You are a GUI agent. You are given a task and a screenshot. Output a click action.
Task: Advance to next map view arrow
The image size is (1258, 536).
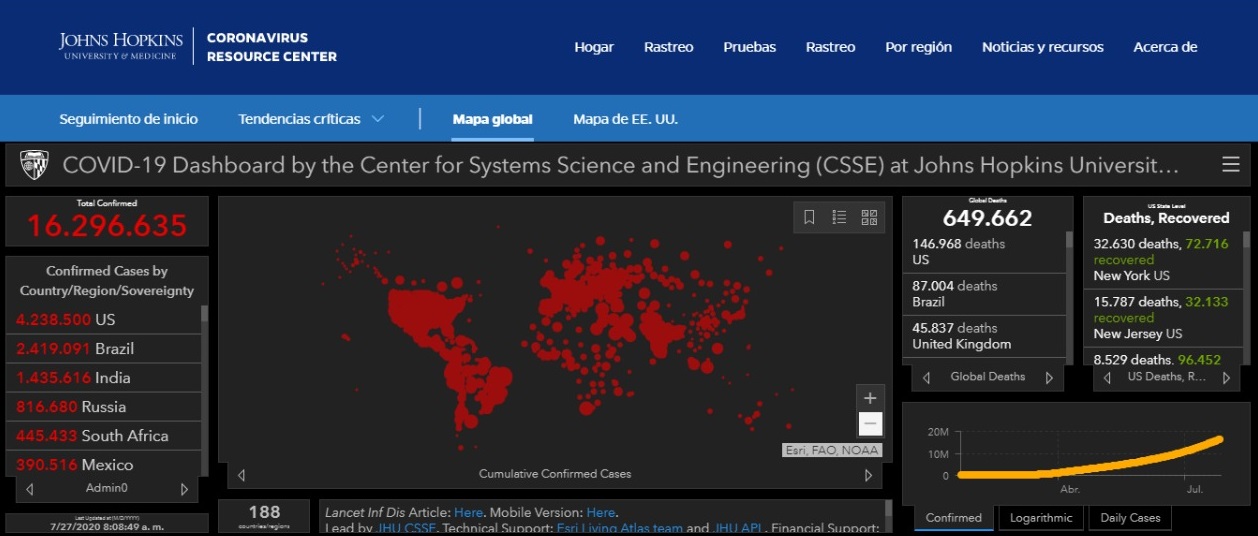click(868, 475)
